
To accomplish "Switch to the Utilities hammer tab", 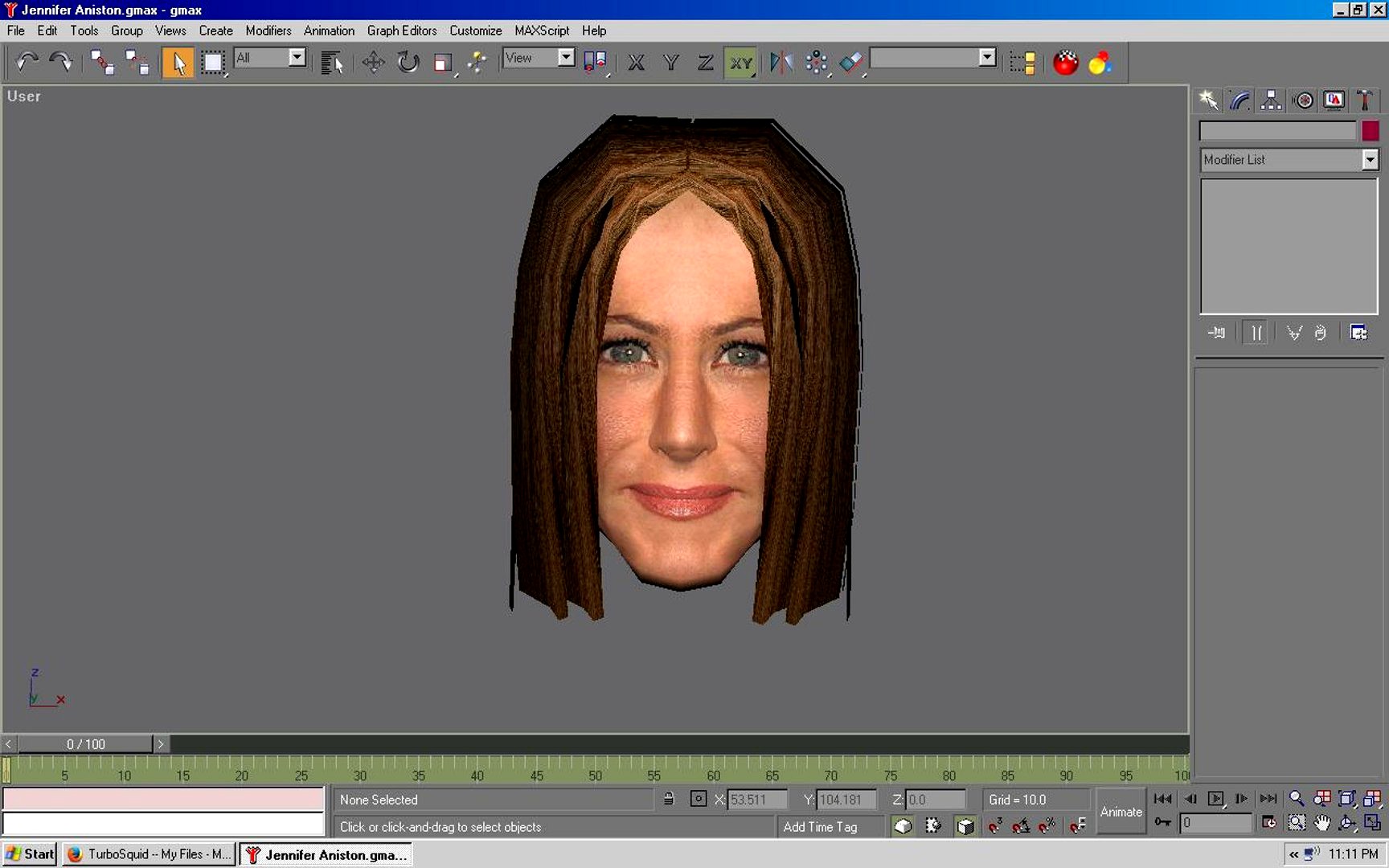I will pos(1364,100).
